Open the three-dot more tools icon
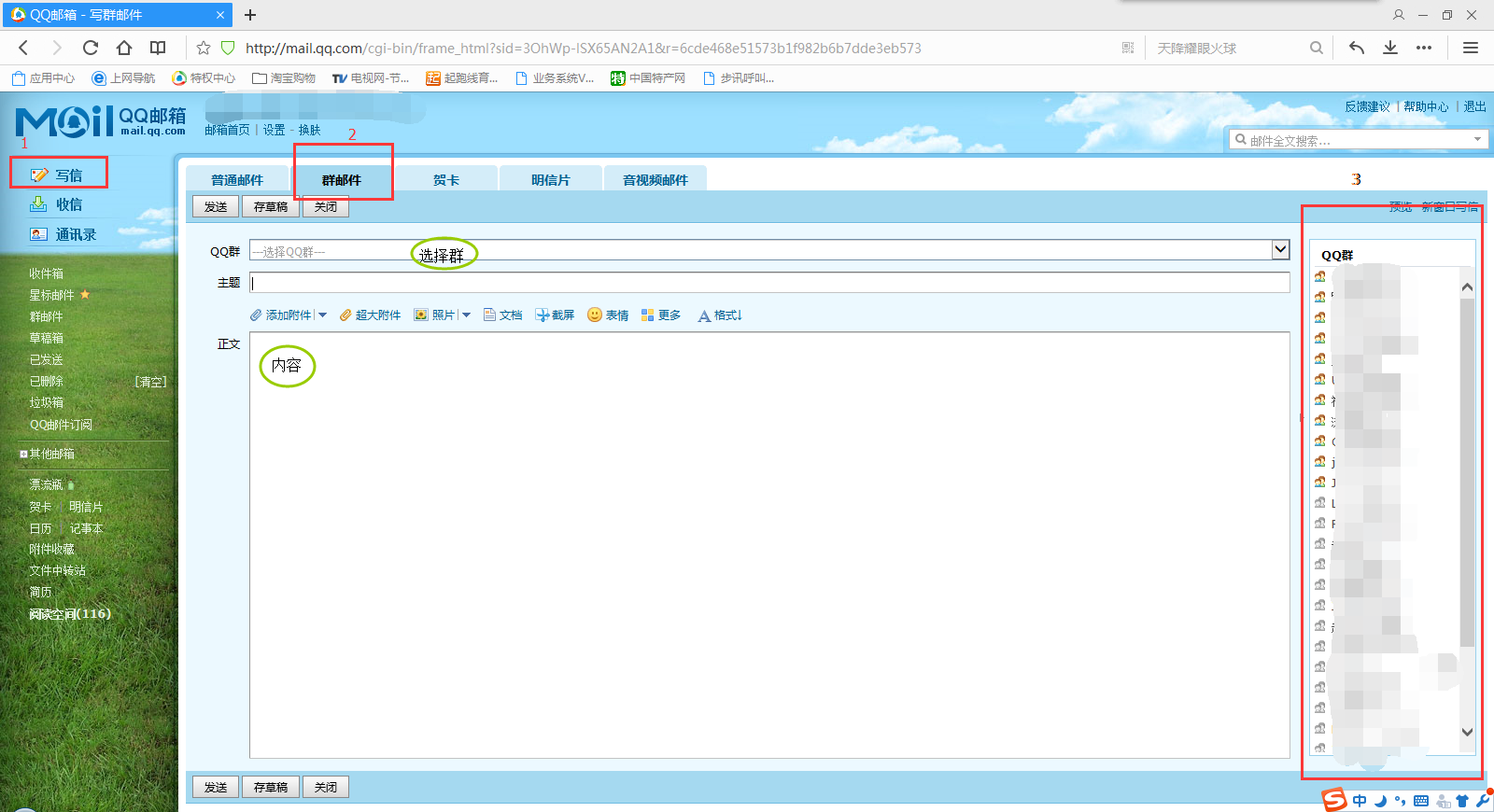Image resolution: width=1494 pixels, height=812 pixels. pos(1424,48)
